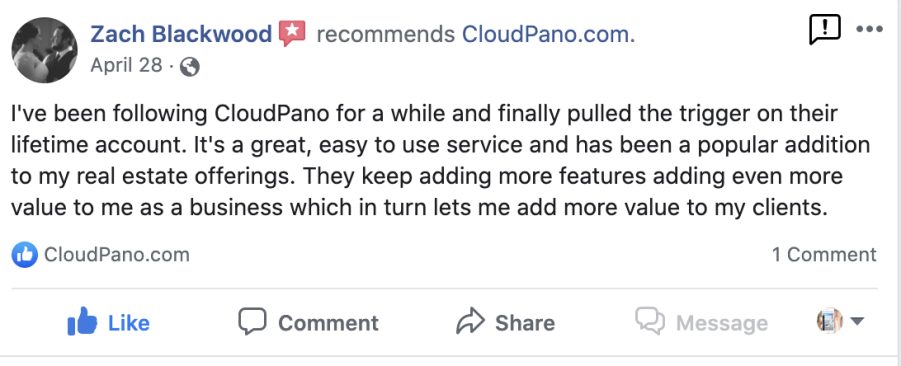Click CloudPano.com name in the reactions row

point(117,255)
